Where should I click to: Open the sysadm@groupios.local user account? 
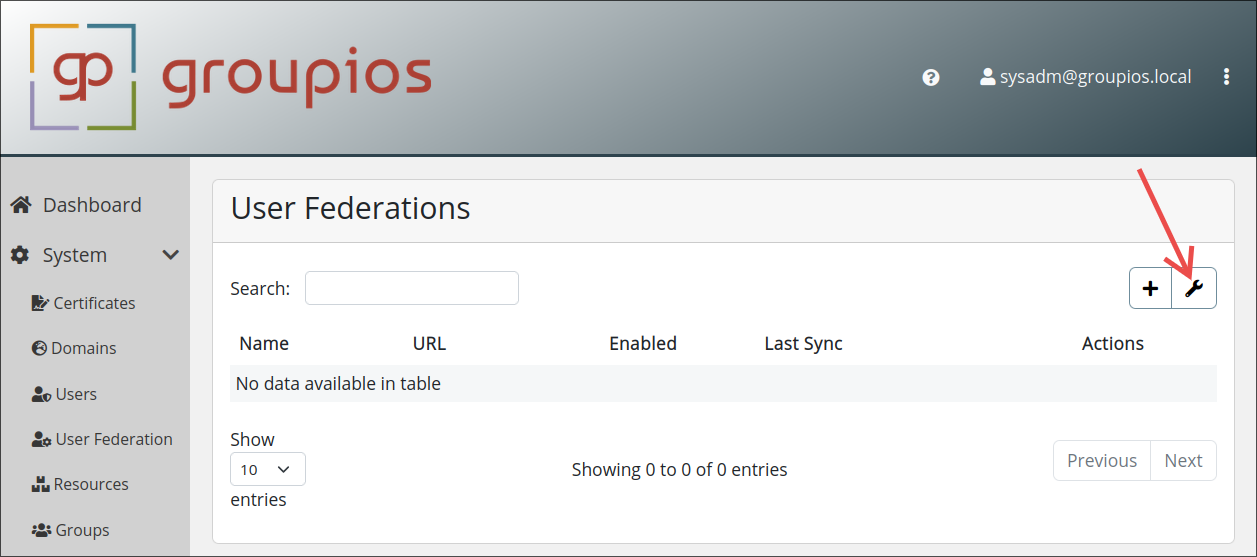click(1086, 77)
